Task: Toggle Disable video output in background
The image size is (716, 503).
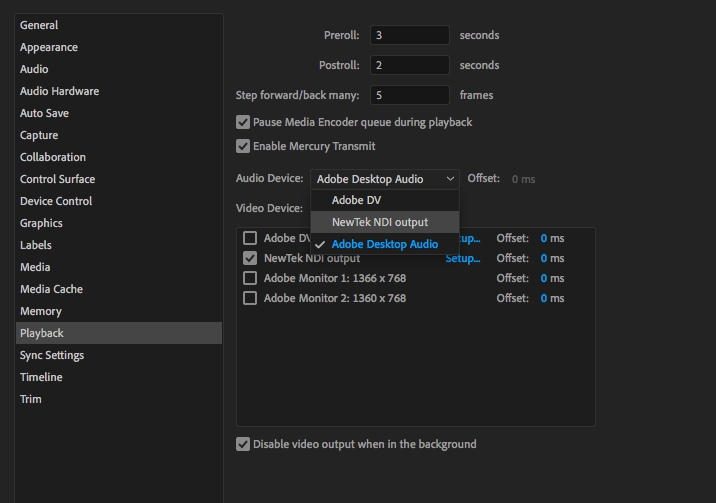Action: (243, 444)
